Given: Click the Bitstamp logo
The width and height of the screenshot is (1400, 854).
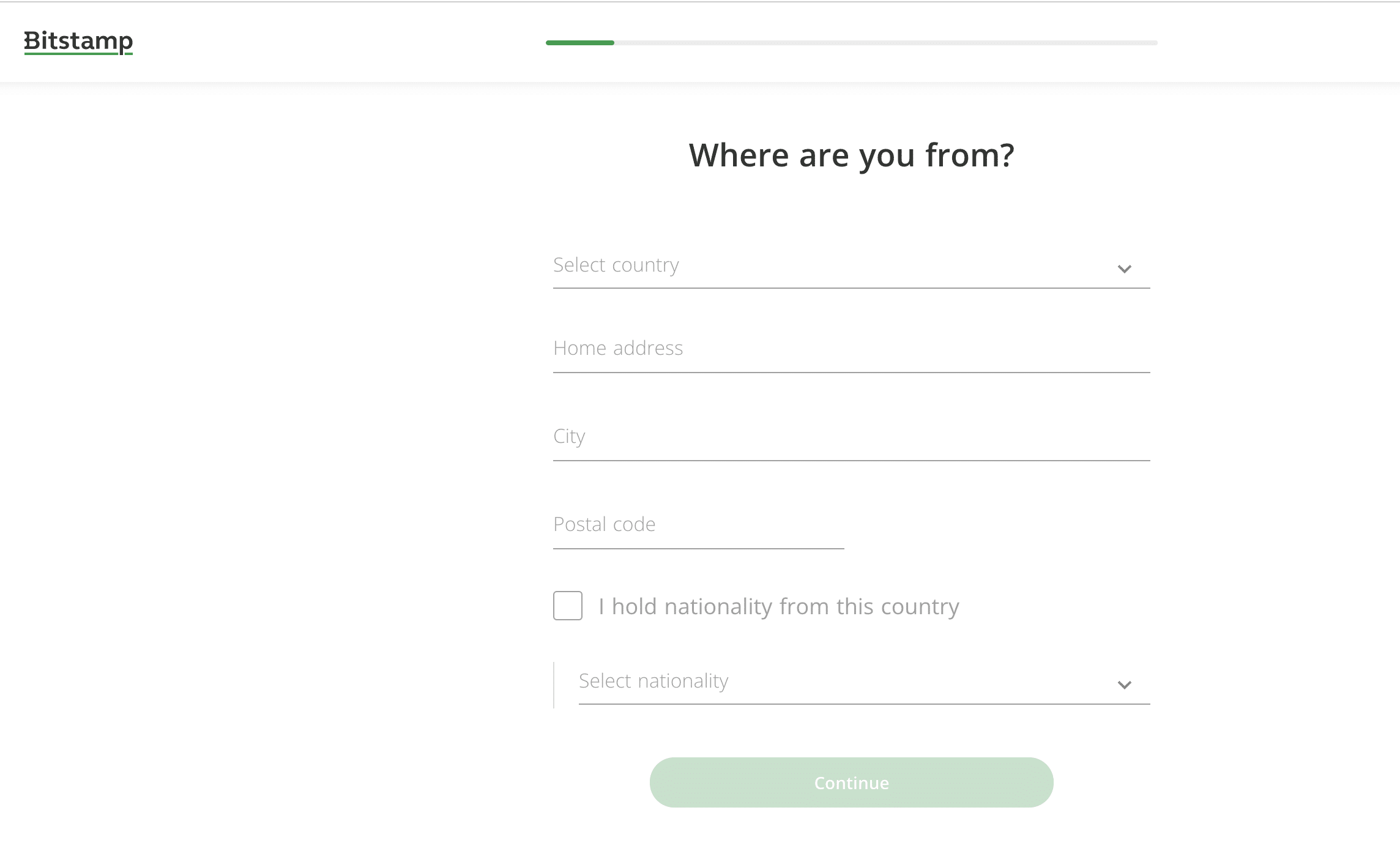Looking at the screenshot, I should 78,42.
